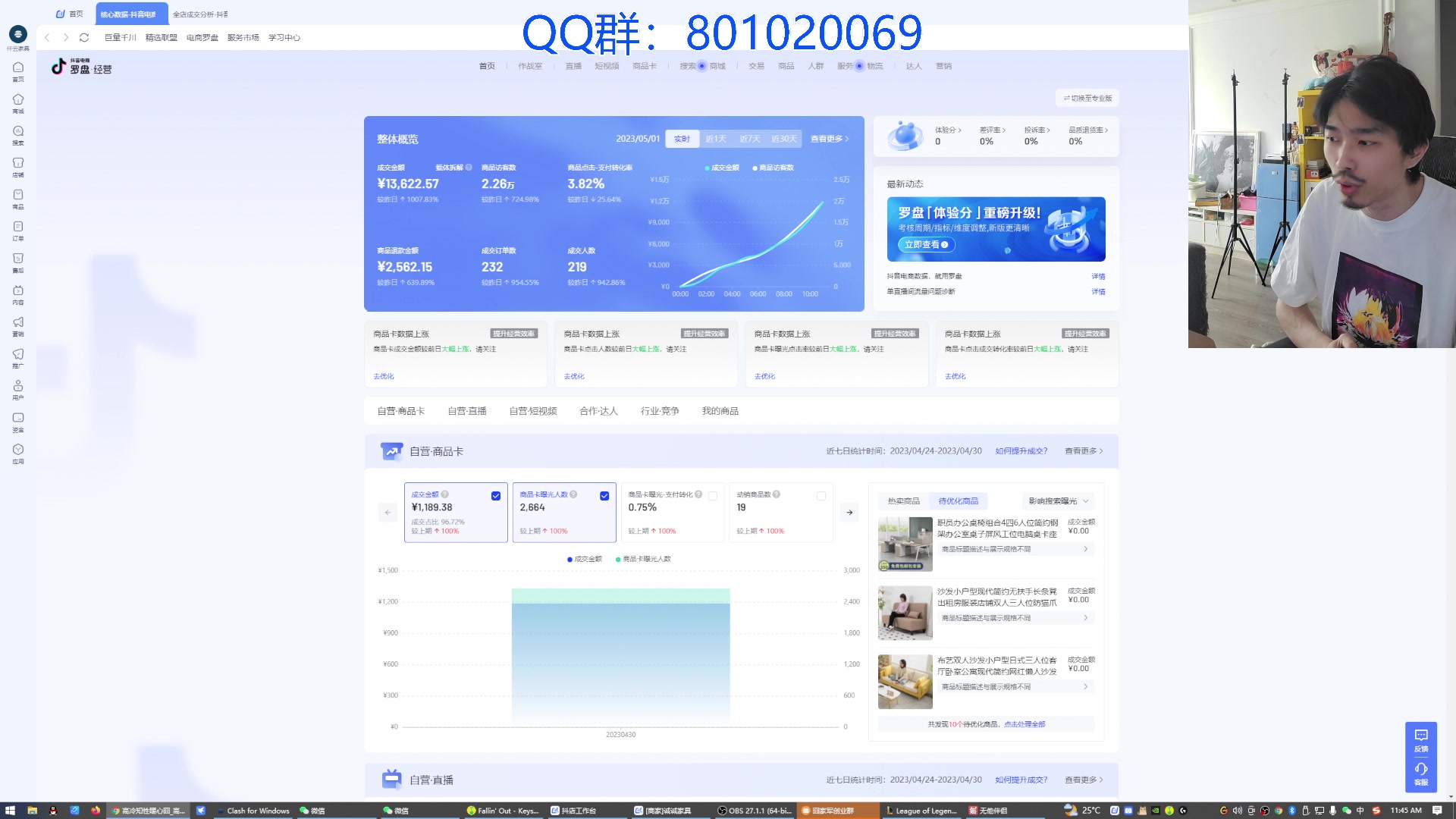Open Clash for Windows in taskbar

253,811
